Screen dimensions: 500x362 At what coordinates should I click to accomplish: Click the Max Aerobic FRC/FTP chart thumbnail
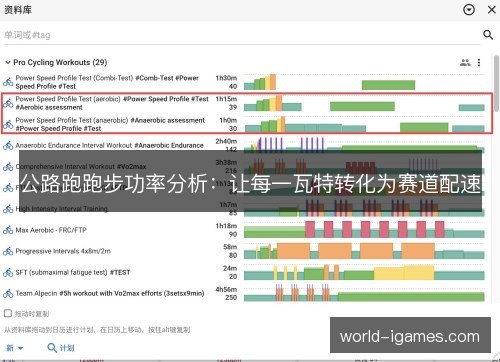pos(364,230)
